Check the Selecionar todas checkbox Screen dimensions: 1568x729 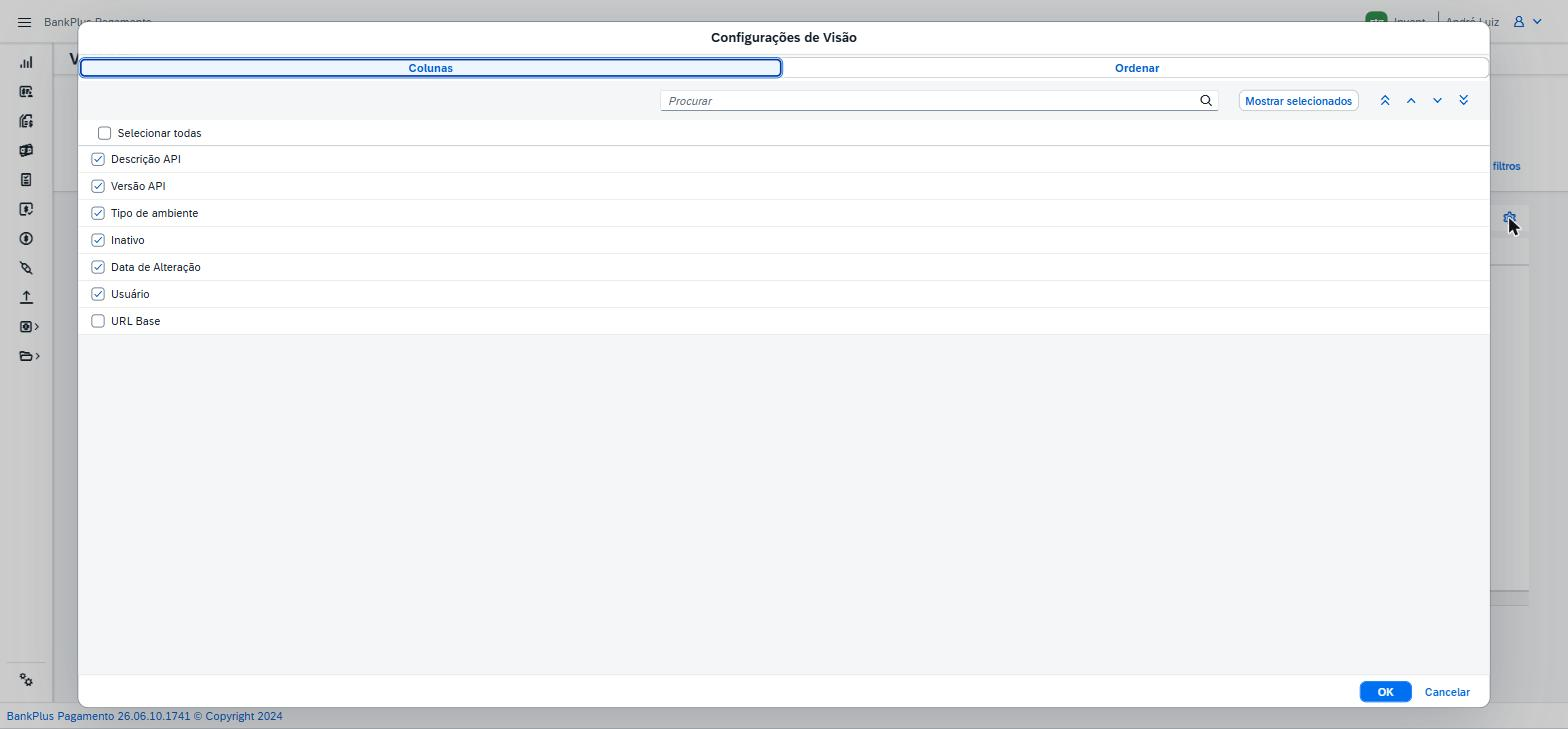[104, 133]
